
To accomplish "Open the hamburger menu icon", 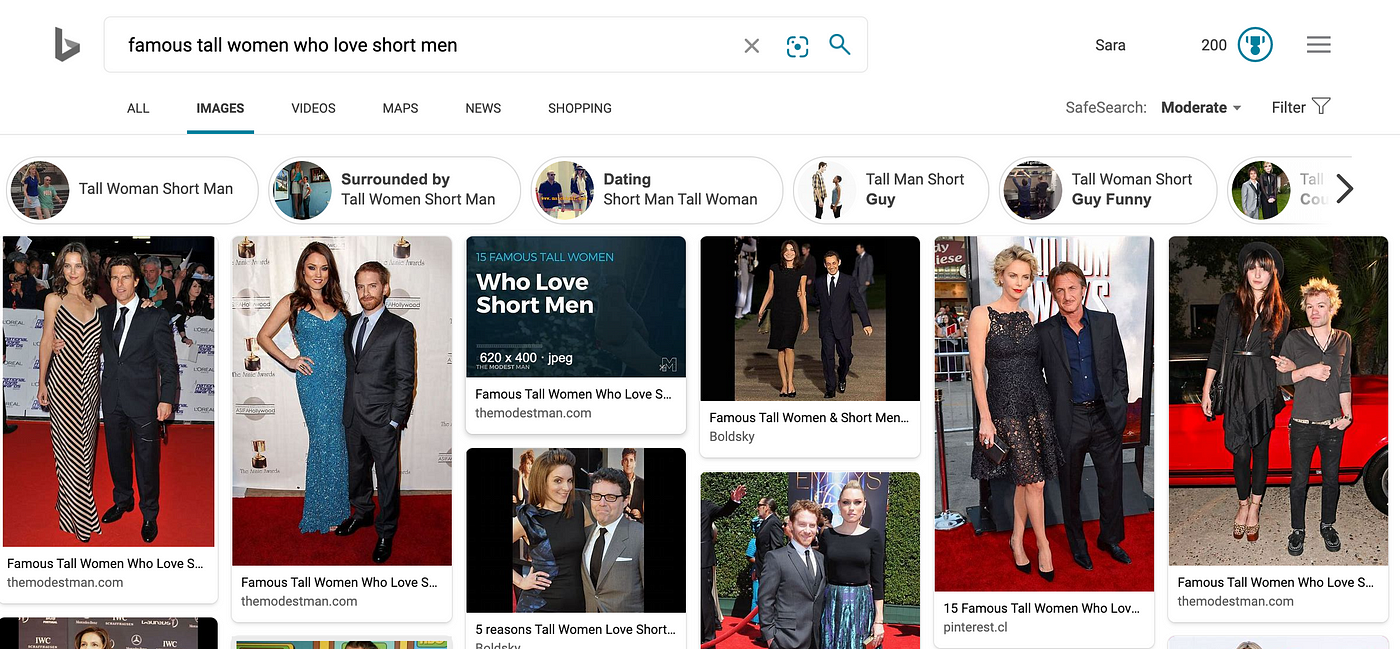I will (1319, 45).
